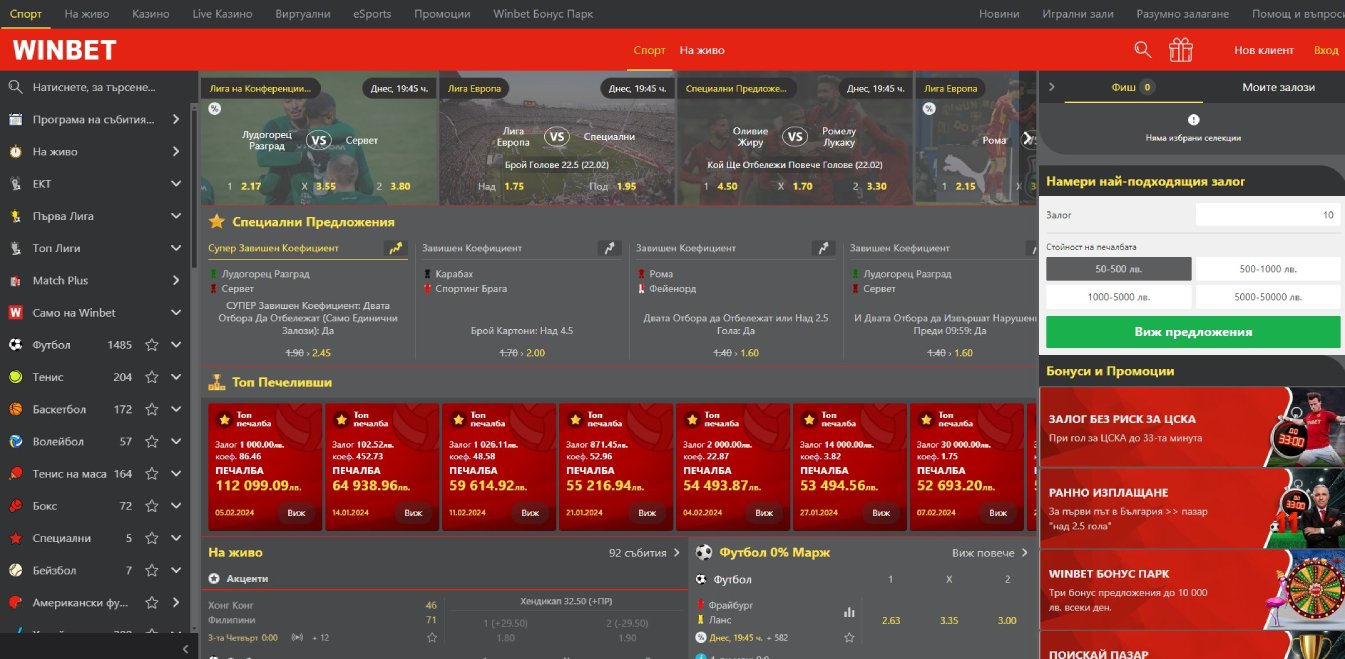Screen dimensions: 1345x659
Task: Click the Супер Завишен Коефициент boost icon
Action: coord(396,248)
